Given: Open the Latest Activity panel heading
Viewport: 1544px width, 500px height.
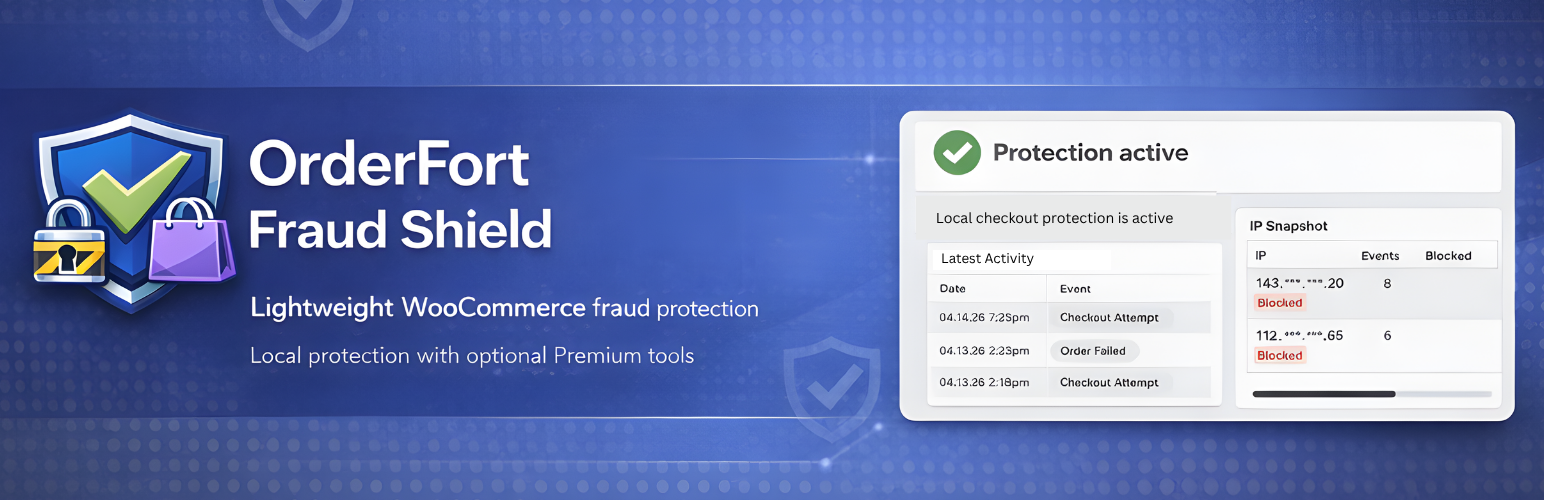Looking at the screenshot, I should [x=987, y=259].
